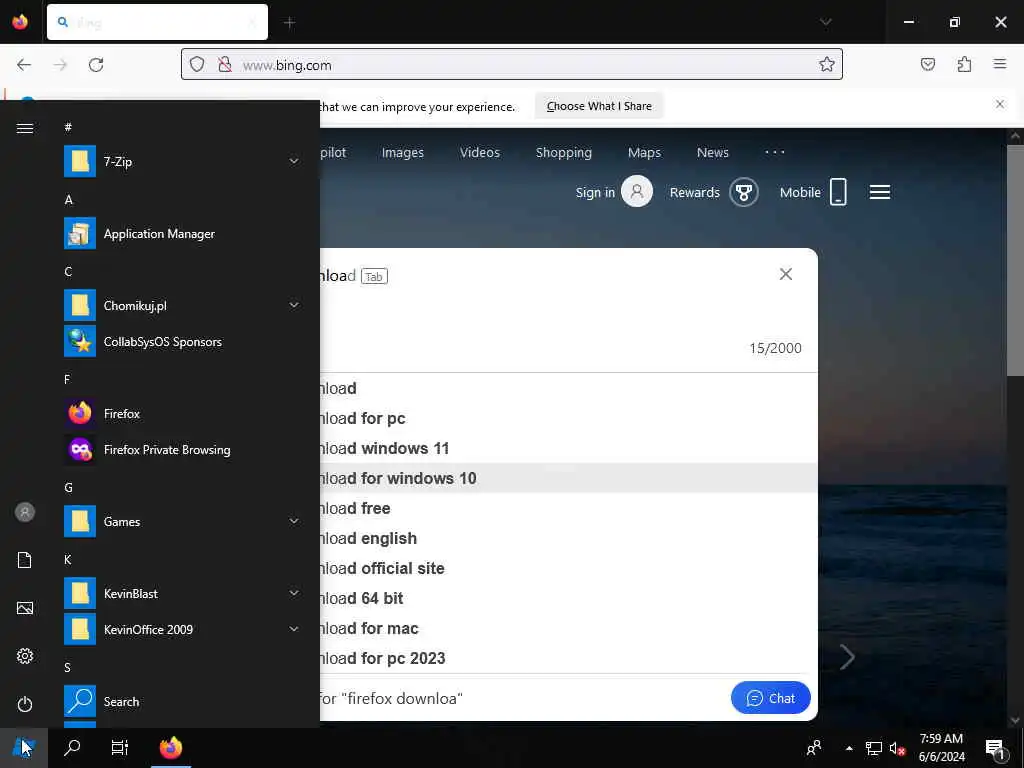Click Choose What I Share button
The image size is (1024, 768).
(599, 106)
